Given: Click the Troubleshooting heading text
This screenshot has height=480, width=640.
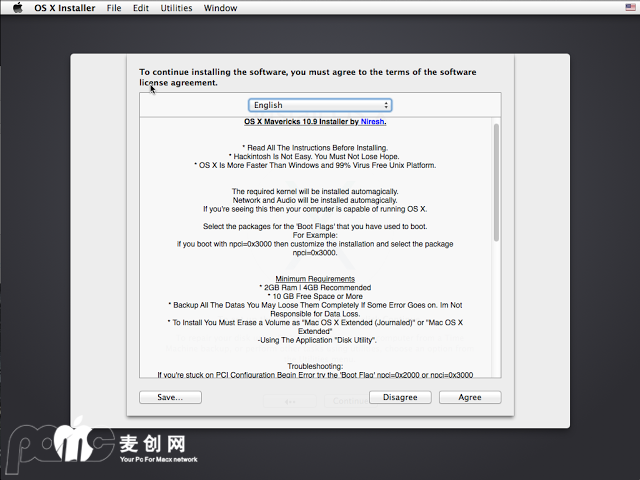Looking at the screenshot, I should pyautogui.click(x=315, y=365).
